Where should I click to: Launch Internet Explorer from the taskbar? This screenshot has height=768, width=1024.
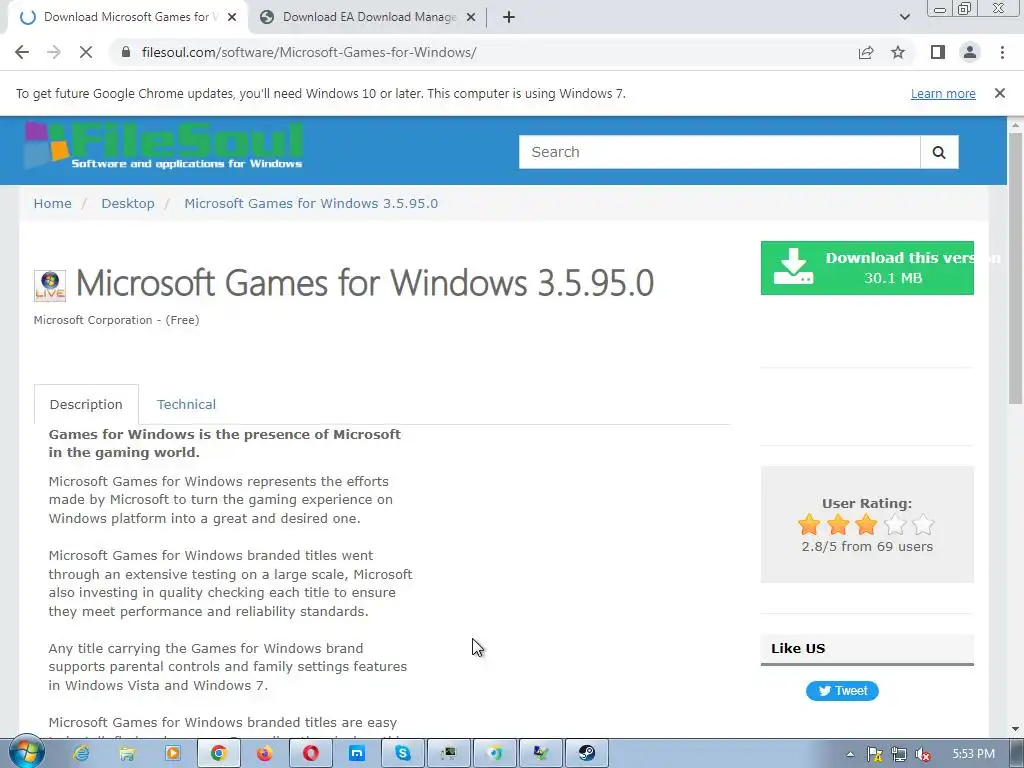[82, 754]
